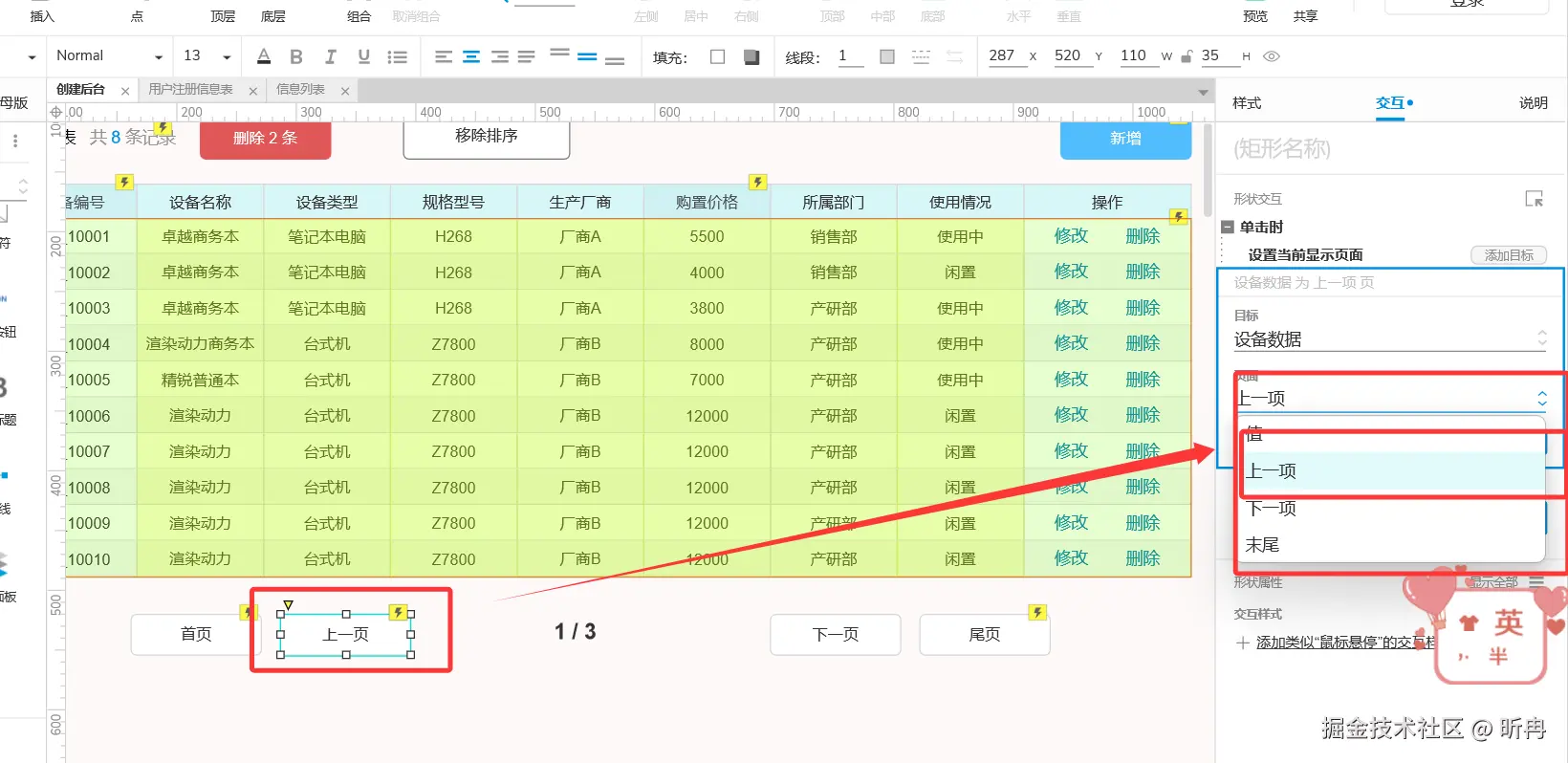Justify the text alignment
1568x763 pixels.
(527, 57)
